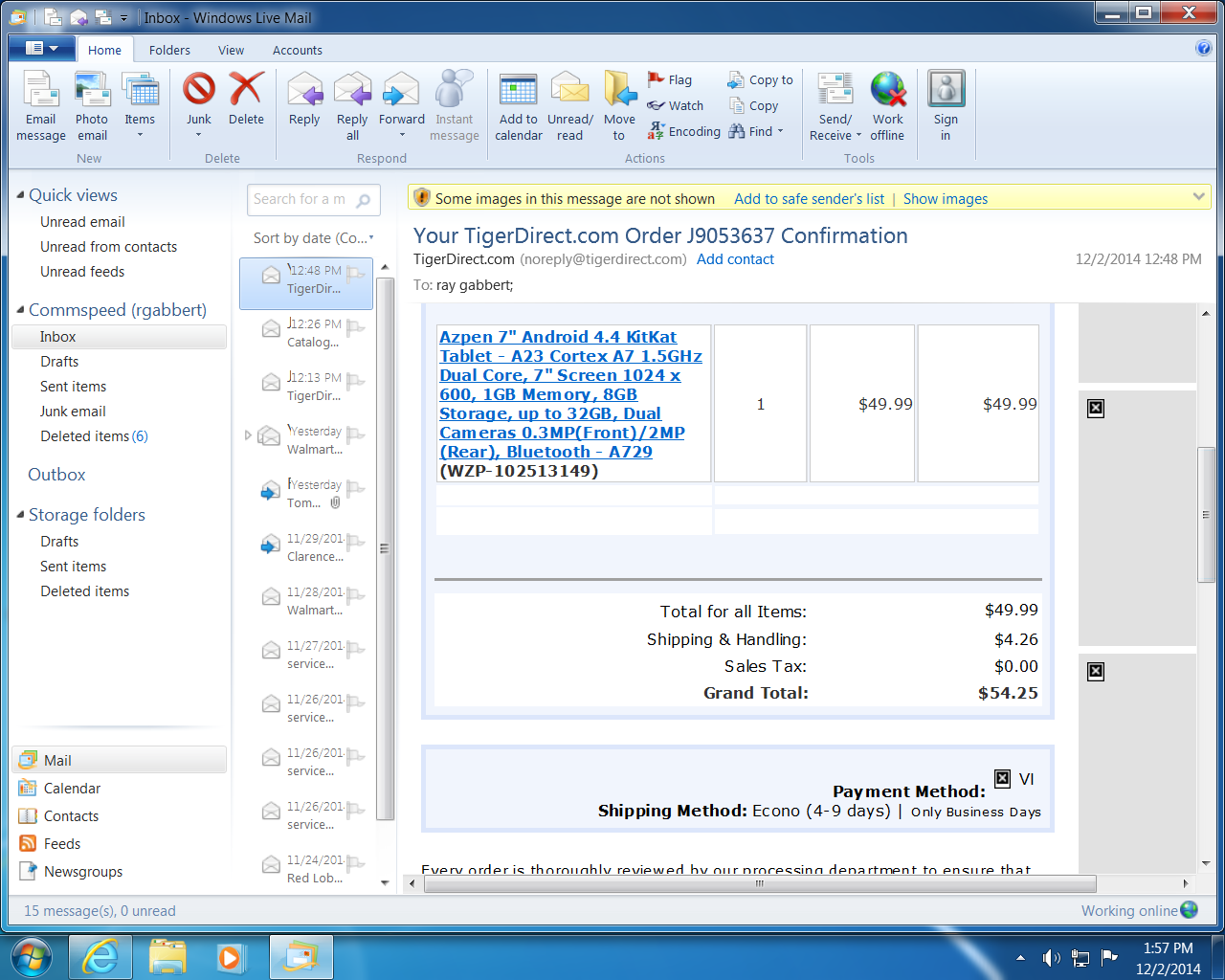Collapse the Storage folders section
This screenshot has width=1225, height=980.
20,515
